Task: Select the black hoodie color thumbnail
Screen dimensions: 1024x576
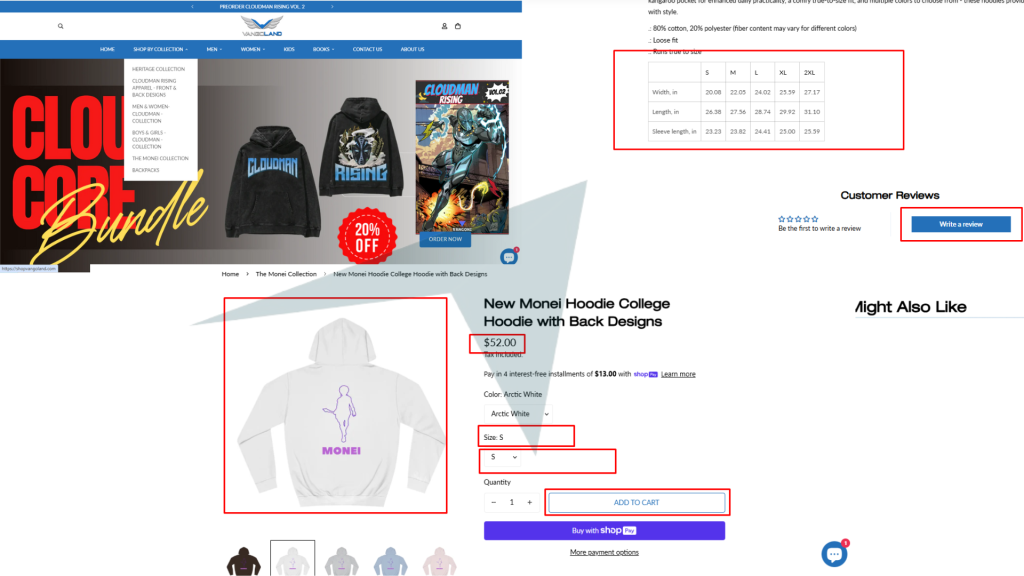Action: (x=244, y=561)
